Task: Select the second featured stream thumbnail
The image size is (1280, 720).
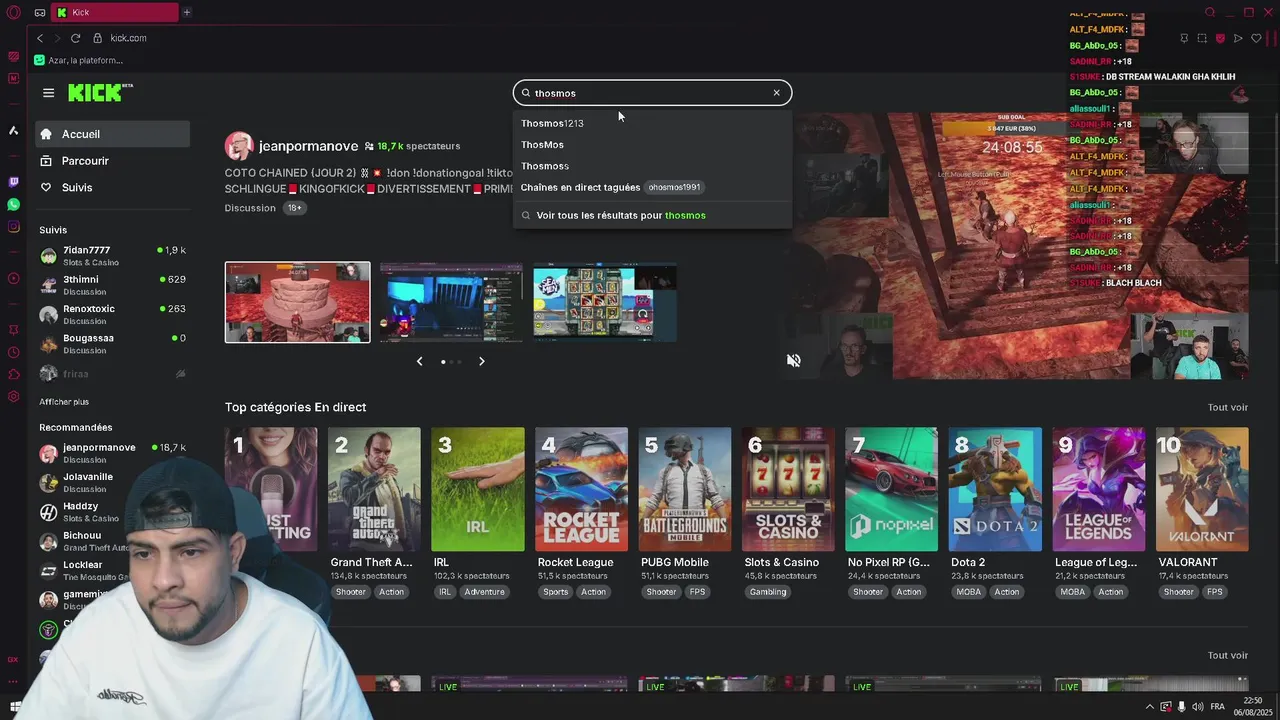Action: point(451,302)
